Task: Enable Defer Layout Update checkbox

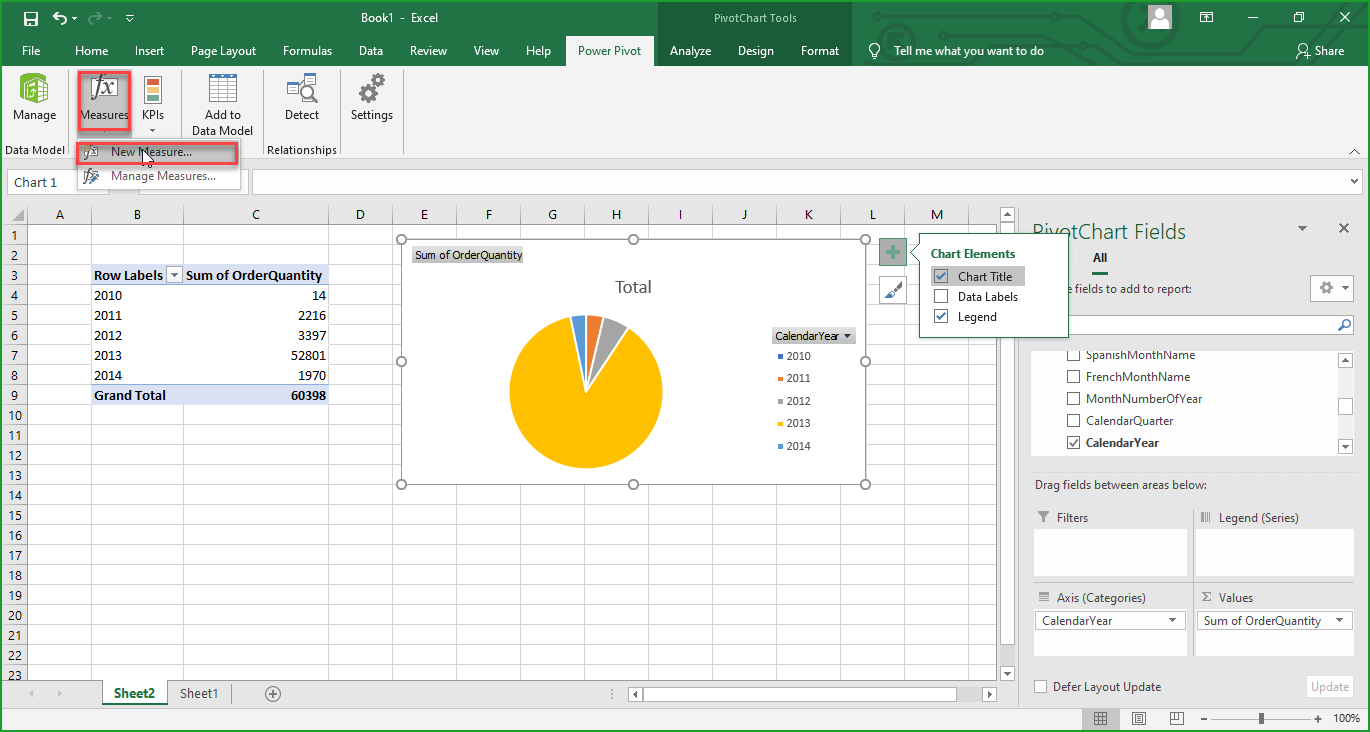Action: pyautogui.click(x=1041, y=687)
